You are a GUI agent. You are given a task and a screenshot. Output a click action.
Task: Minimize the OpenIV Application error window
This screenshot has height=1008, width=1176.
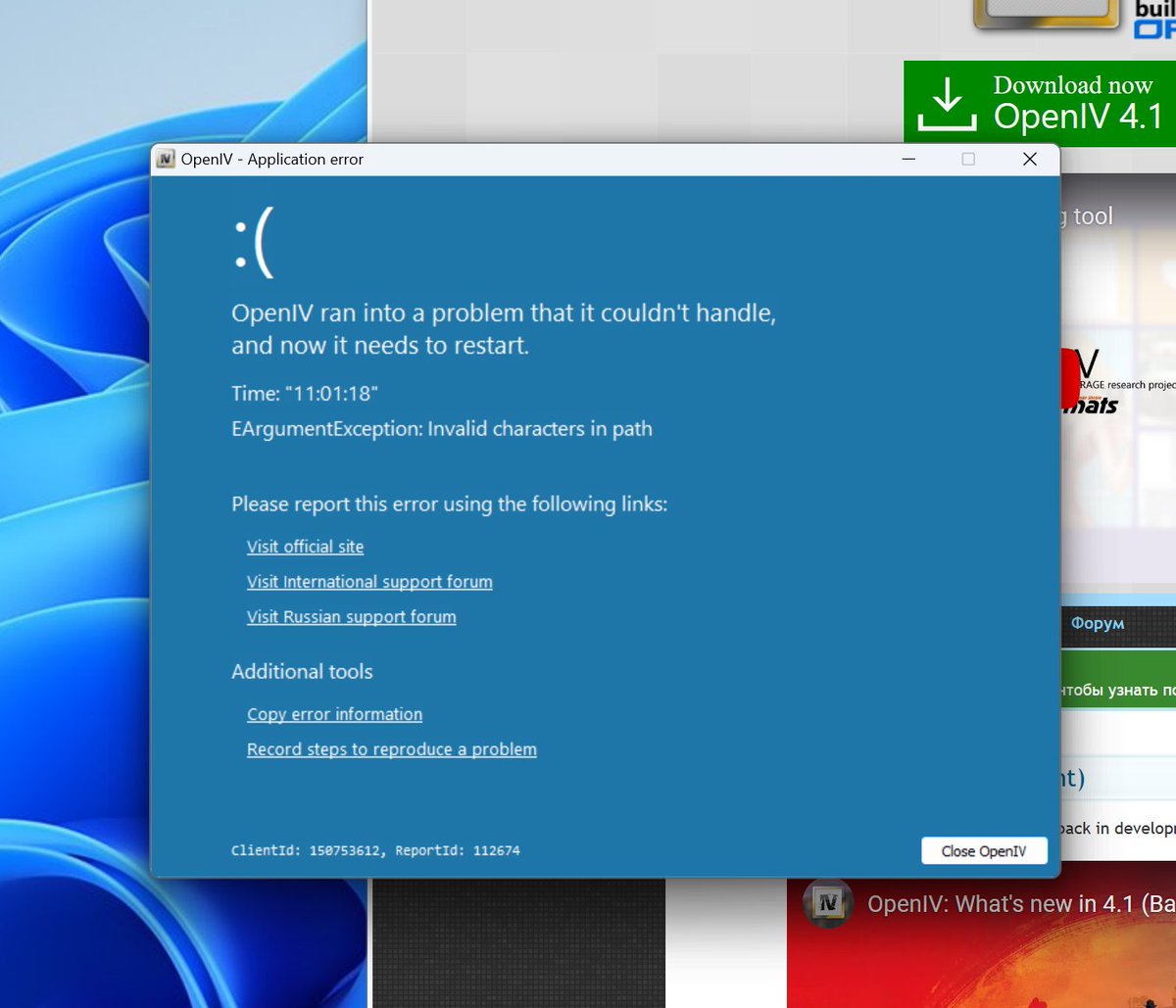click(x=909, y=159)
